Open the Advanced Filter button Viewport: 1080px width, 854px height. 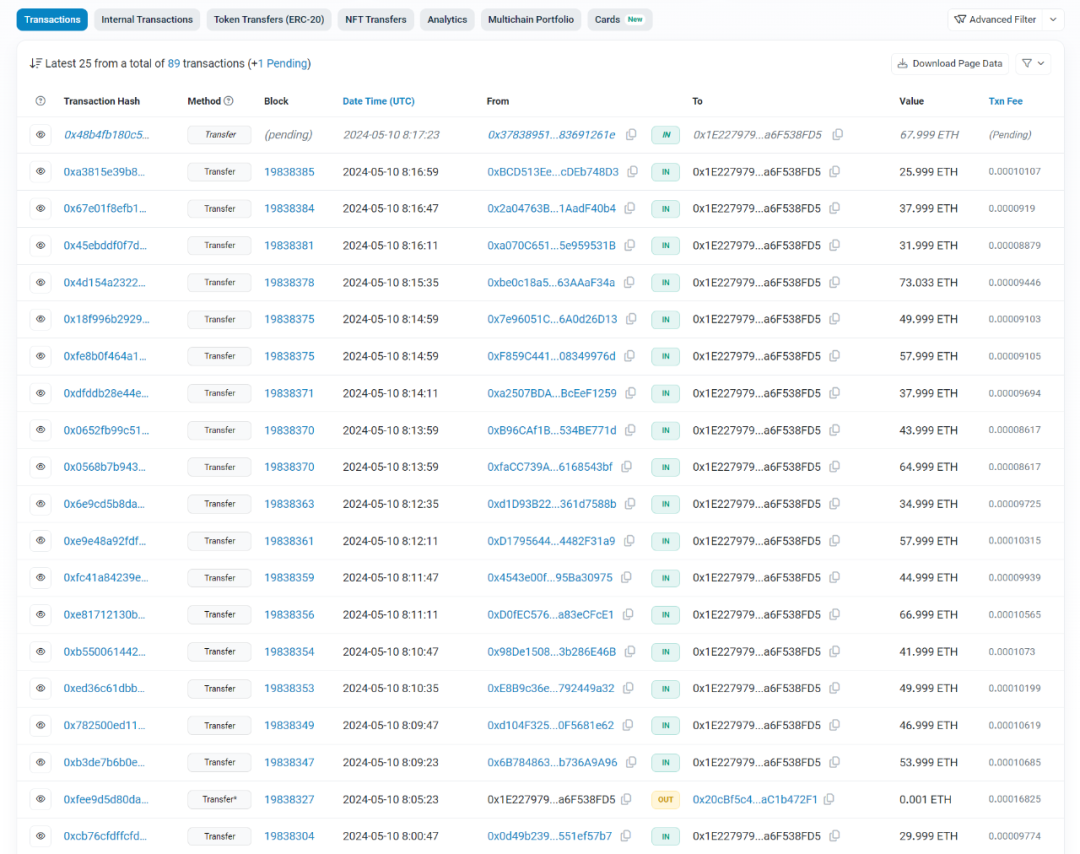(x=995, y=19)
